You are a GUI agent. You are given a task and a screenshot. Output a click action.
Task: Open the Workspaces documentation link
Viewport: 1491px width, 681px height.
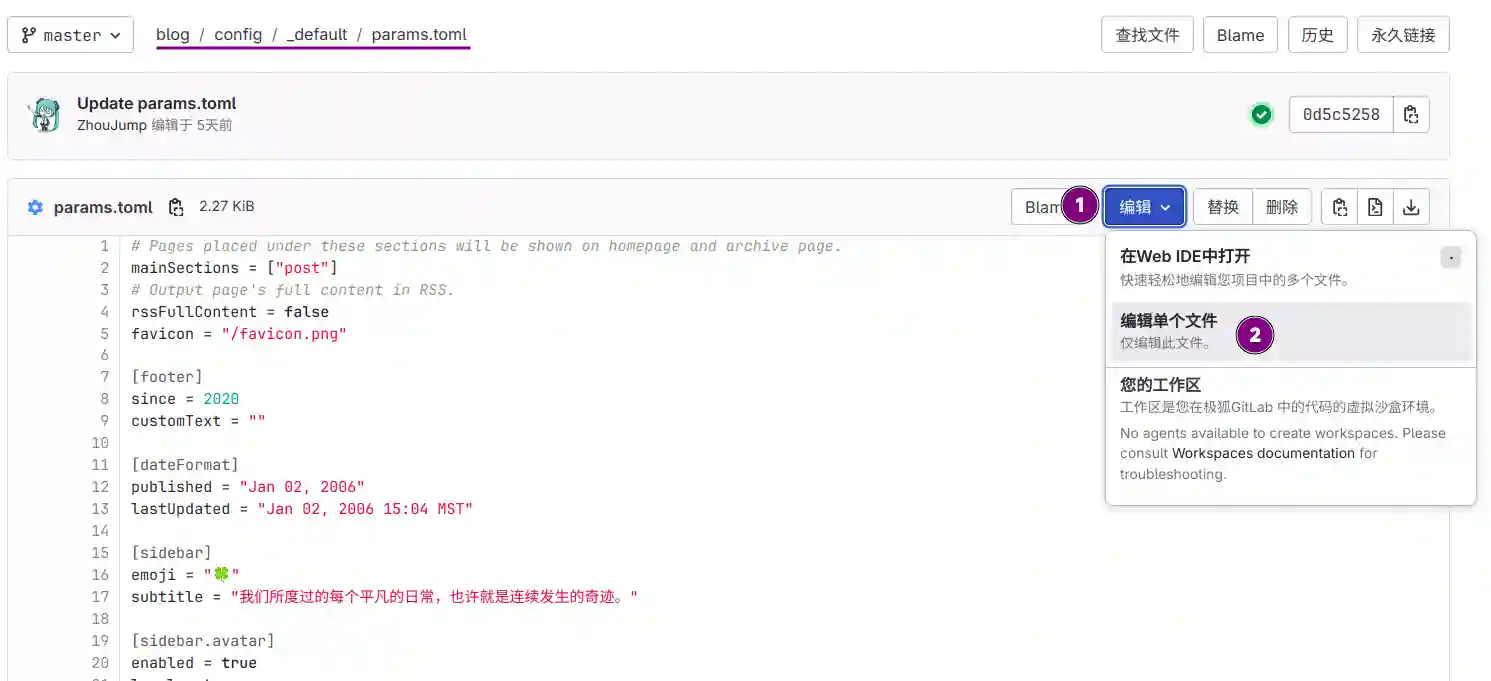pyautogui.click(x=1263, y=453)
